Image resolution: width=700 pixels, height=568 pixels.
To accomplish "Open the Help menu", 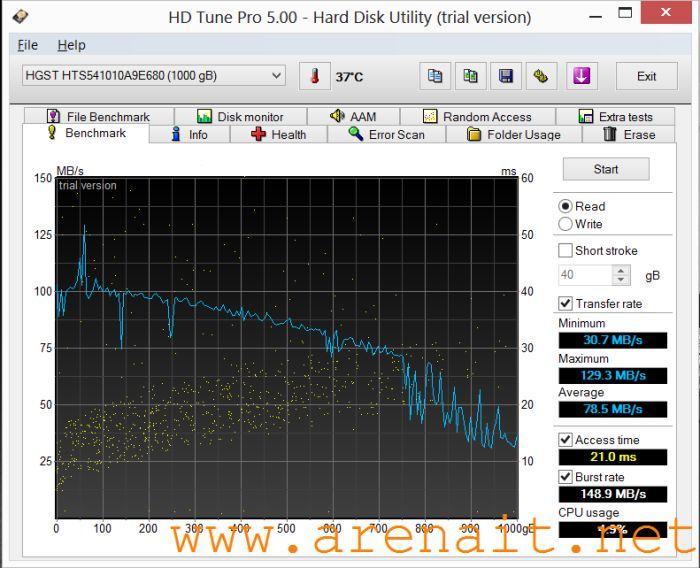I will [x=71, y=45].
